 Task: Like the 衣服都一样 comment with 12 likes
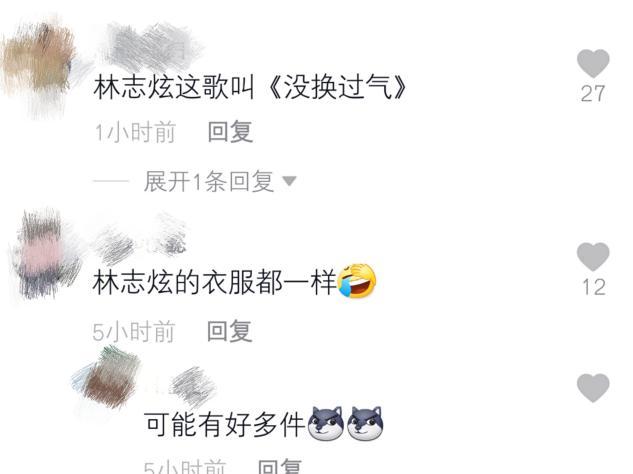(593, 257)
